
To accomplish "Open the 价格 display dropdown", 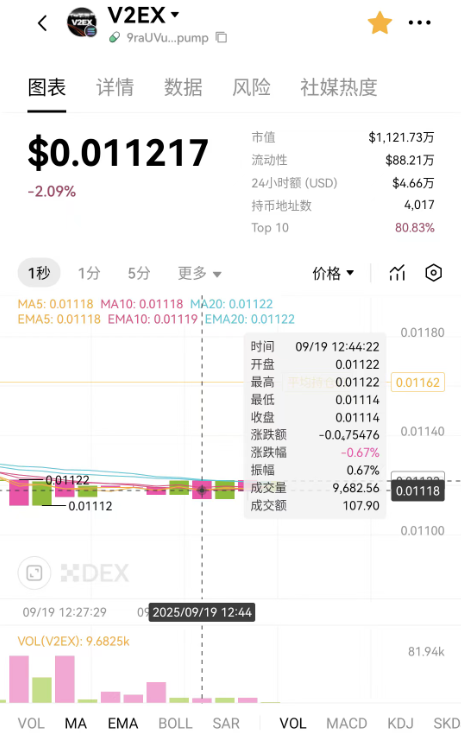I will (x=333, y=273).
